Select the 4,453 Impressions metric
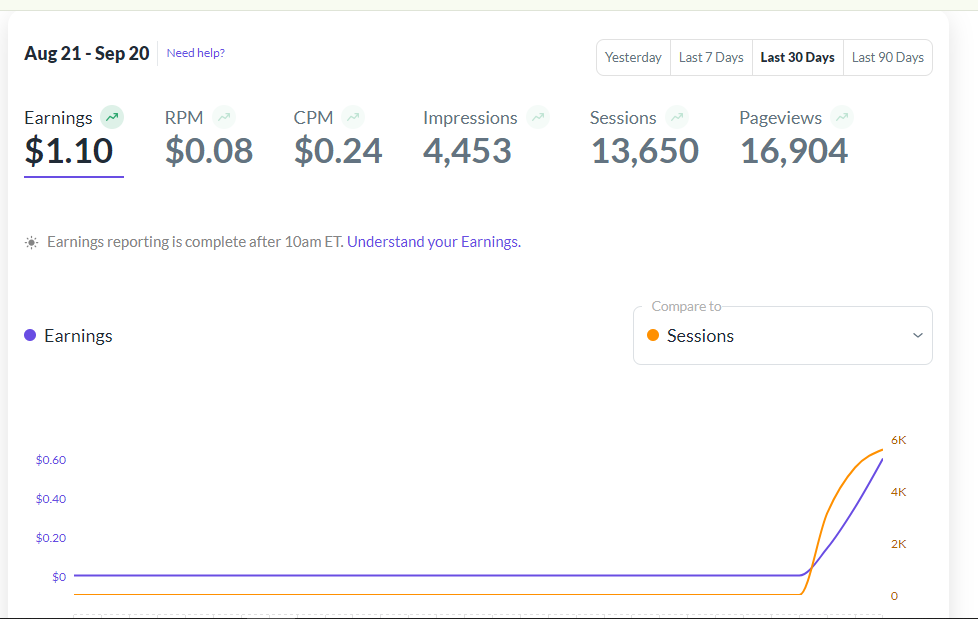Viewport: 978px width, 619px height. (x=467, y=151)
